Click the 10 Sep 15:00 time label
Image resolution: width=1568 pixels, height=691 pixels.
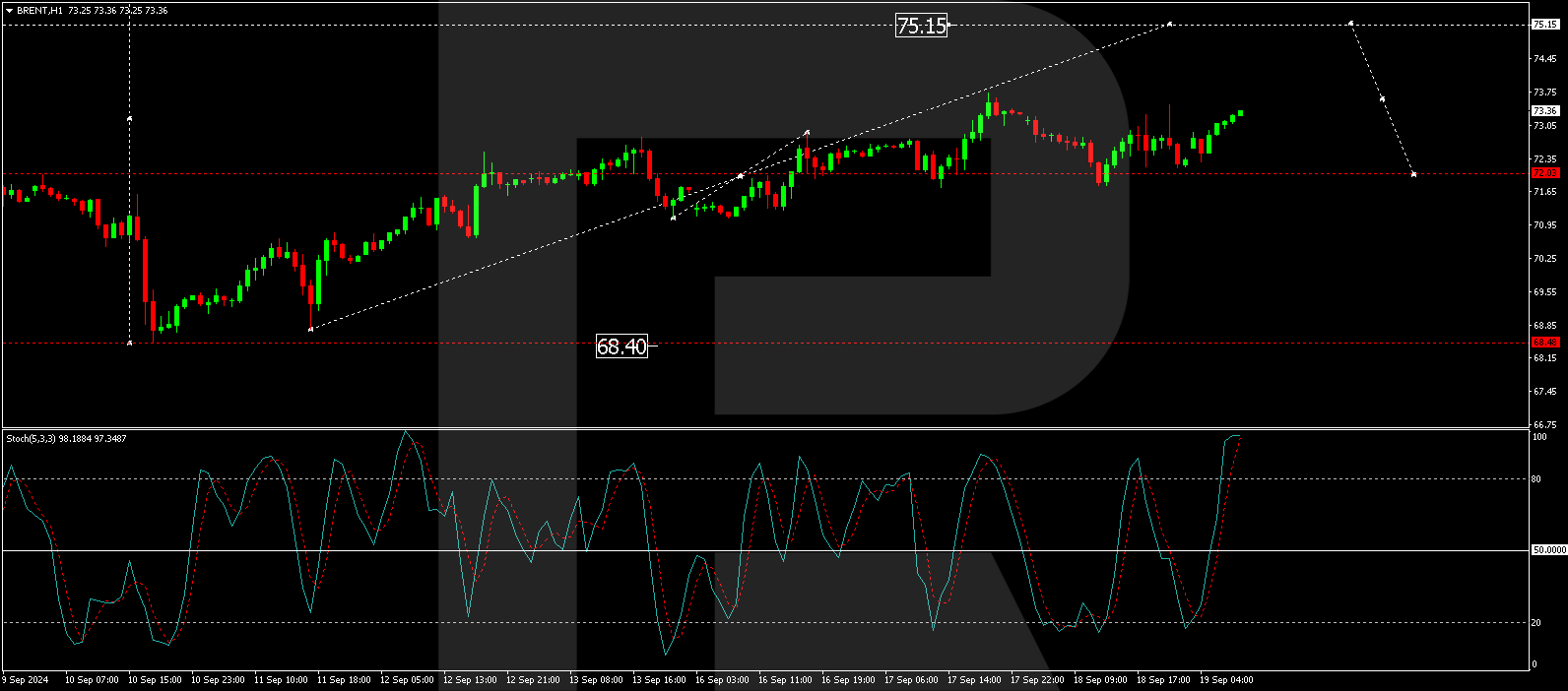point(155,680)
